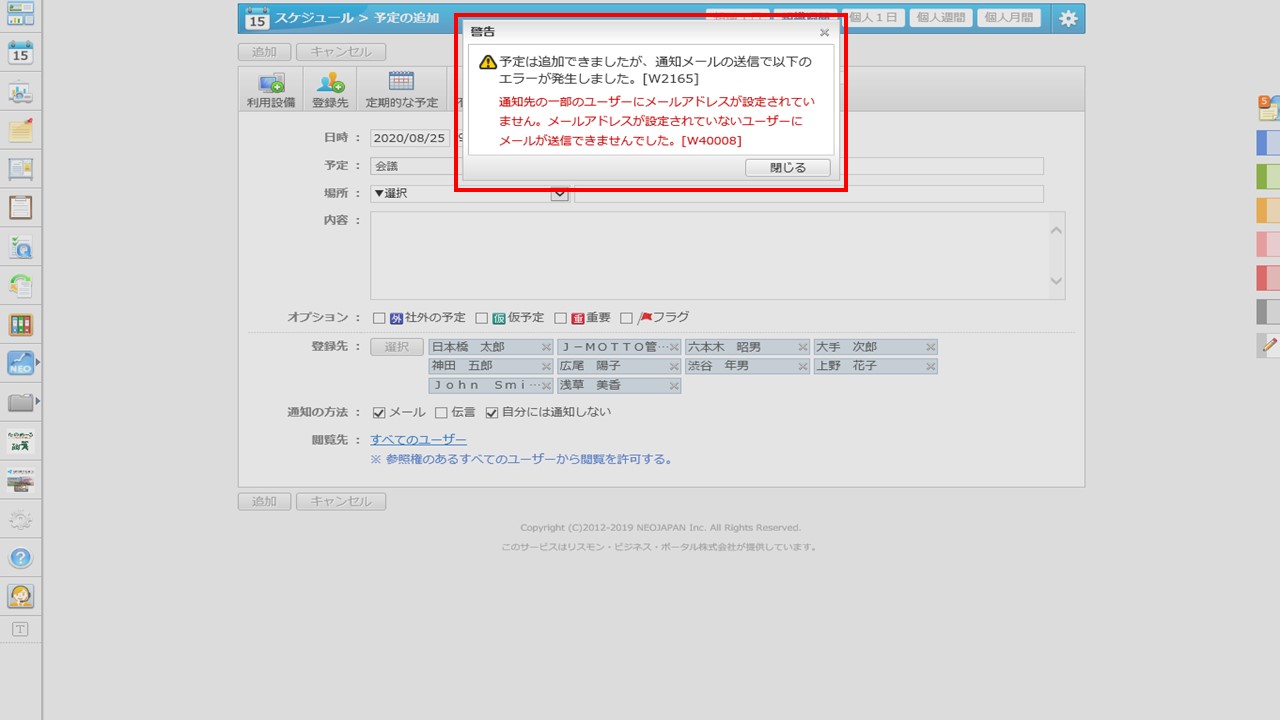Click the date field 2020/08/25

[x=411, y=138]
